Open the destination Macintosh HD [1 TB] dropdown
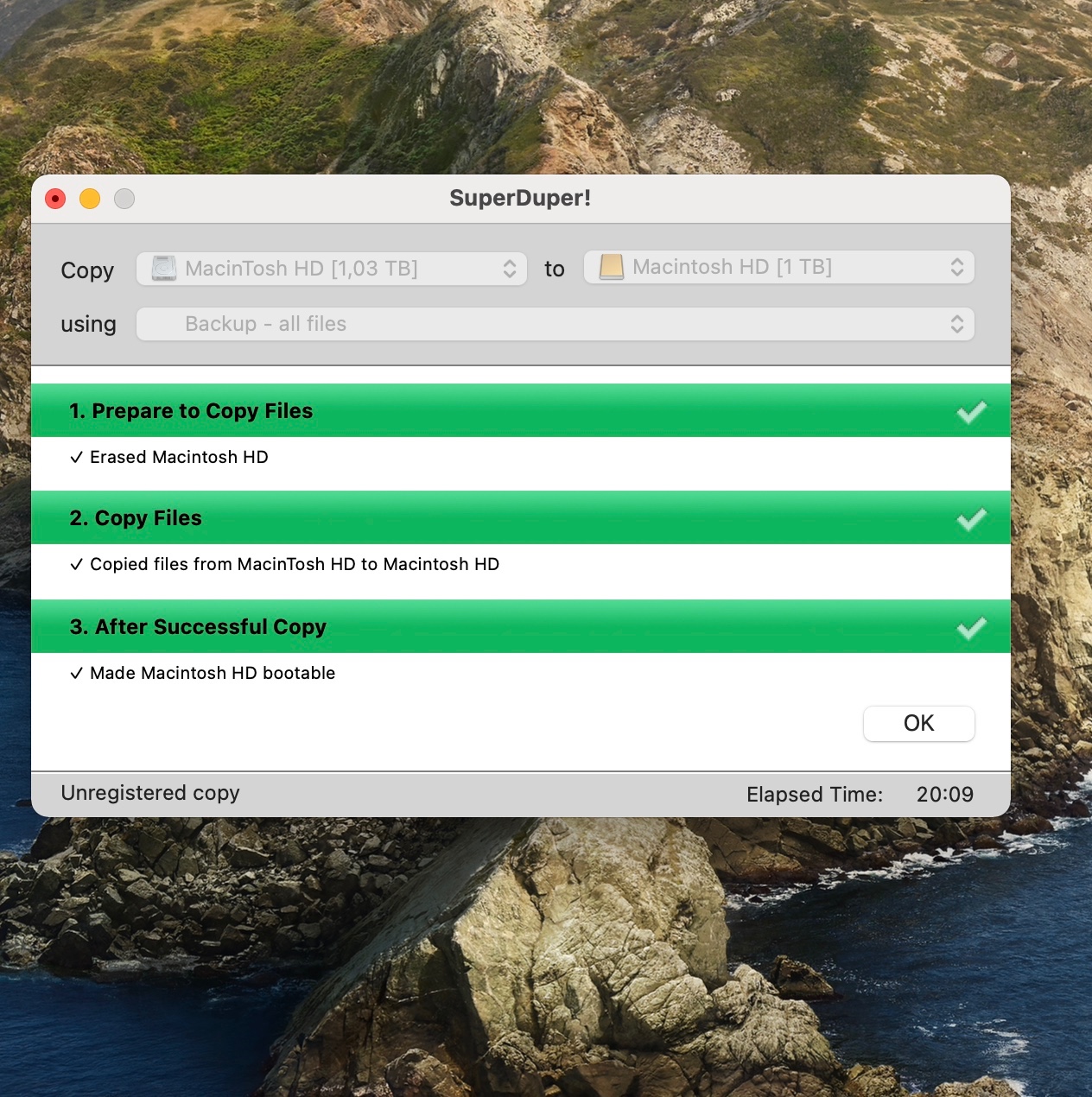 [779, 267]
